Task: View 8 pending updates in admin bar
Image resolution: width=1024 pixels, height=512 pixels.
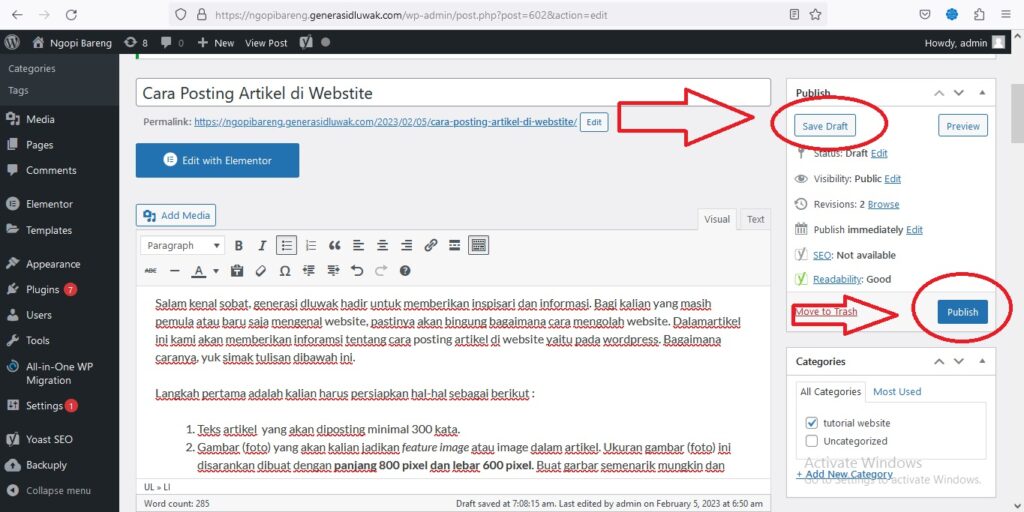Action: [136, 42]
